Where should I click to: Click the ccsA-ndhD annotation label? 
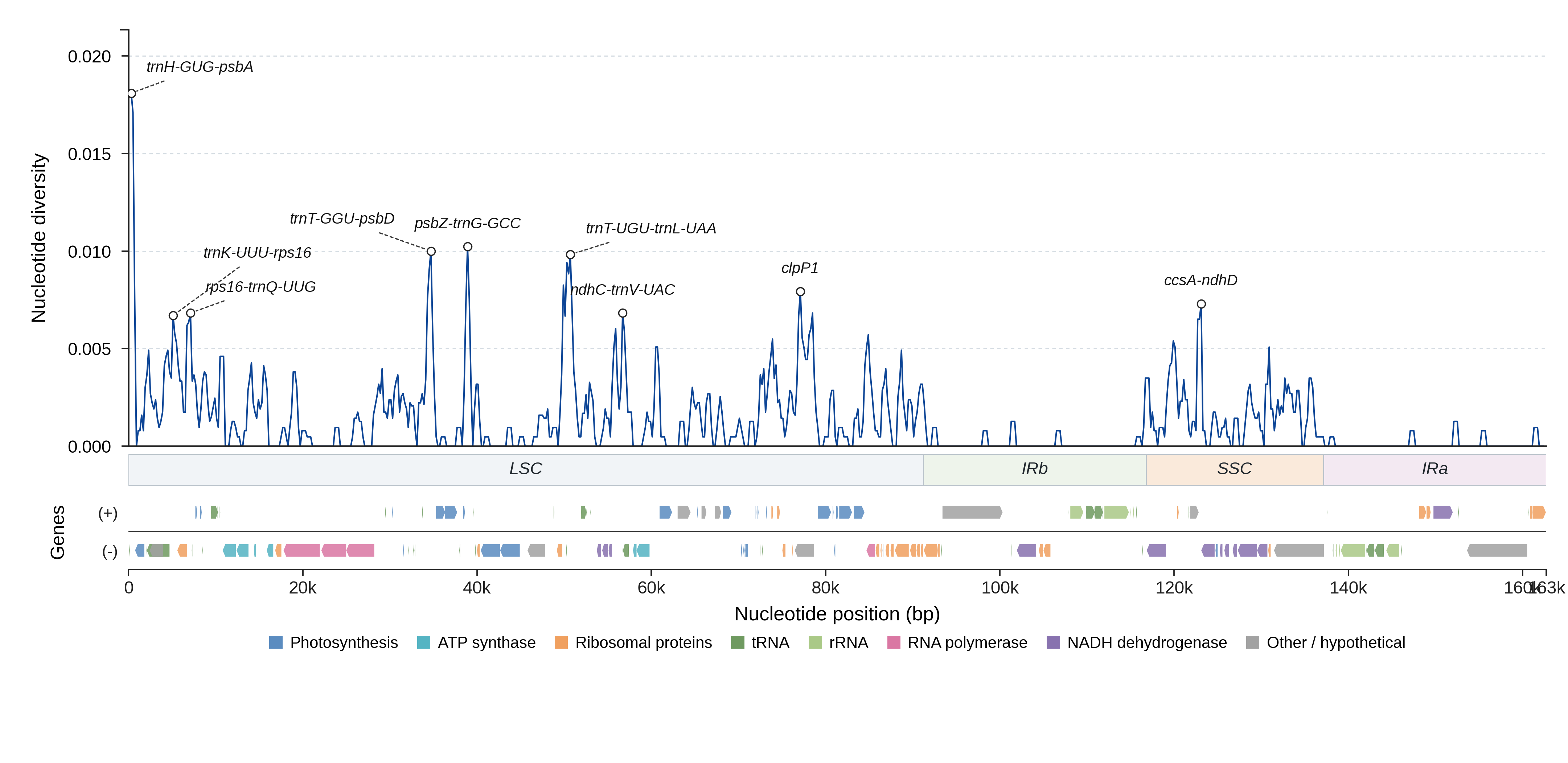pyautogui.click(x=1200, y=280)
